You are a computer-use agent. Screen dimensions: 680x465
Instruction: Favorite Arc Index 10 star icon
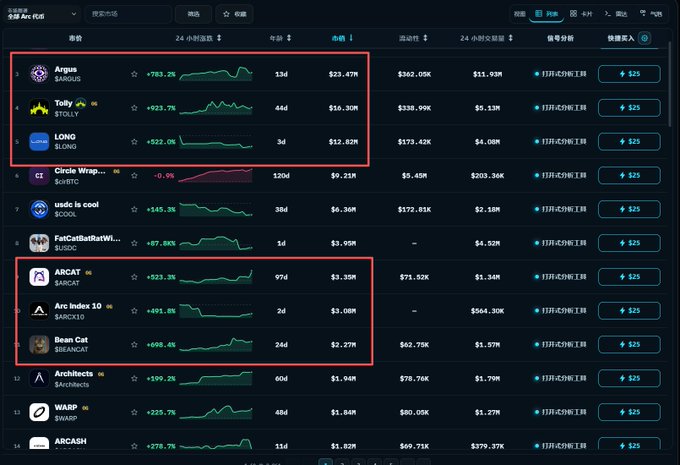tap(134, 311)
